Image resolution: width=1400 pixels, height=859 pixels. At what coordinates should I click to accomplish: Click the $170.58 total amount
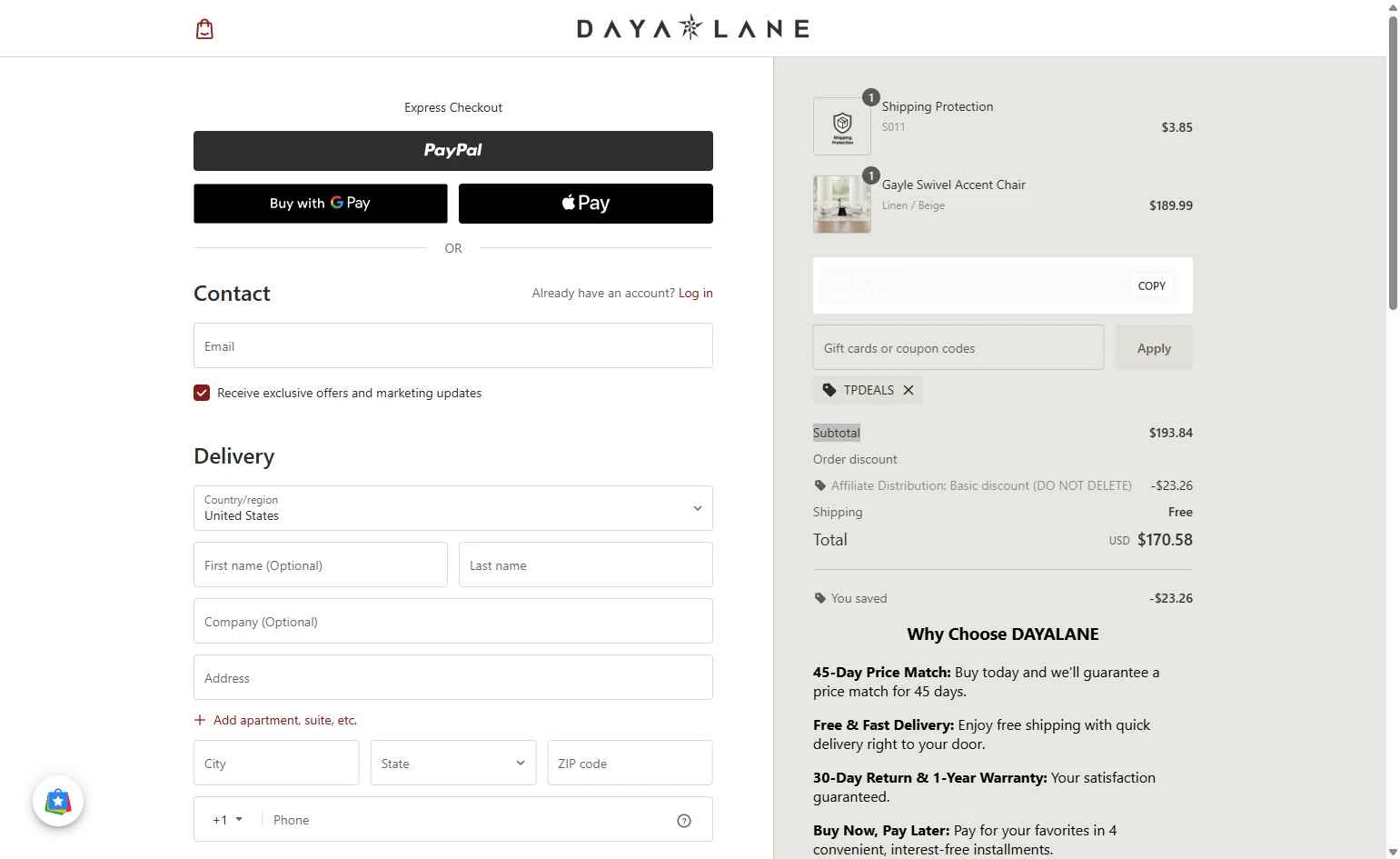coord(1165,539)
